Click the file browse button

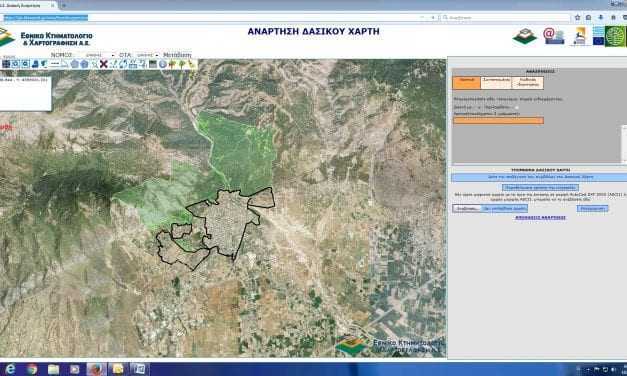click(x=467, y=208)
